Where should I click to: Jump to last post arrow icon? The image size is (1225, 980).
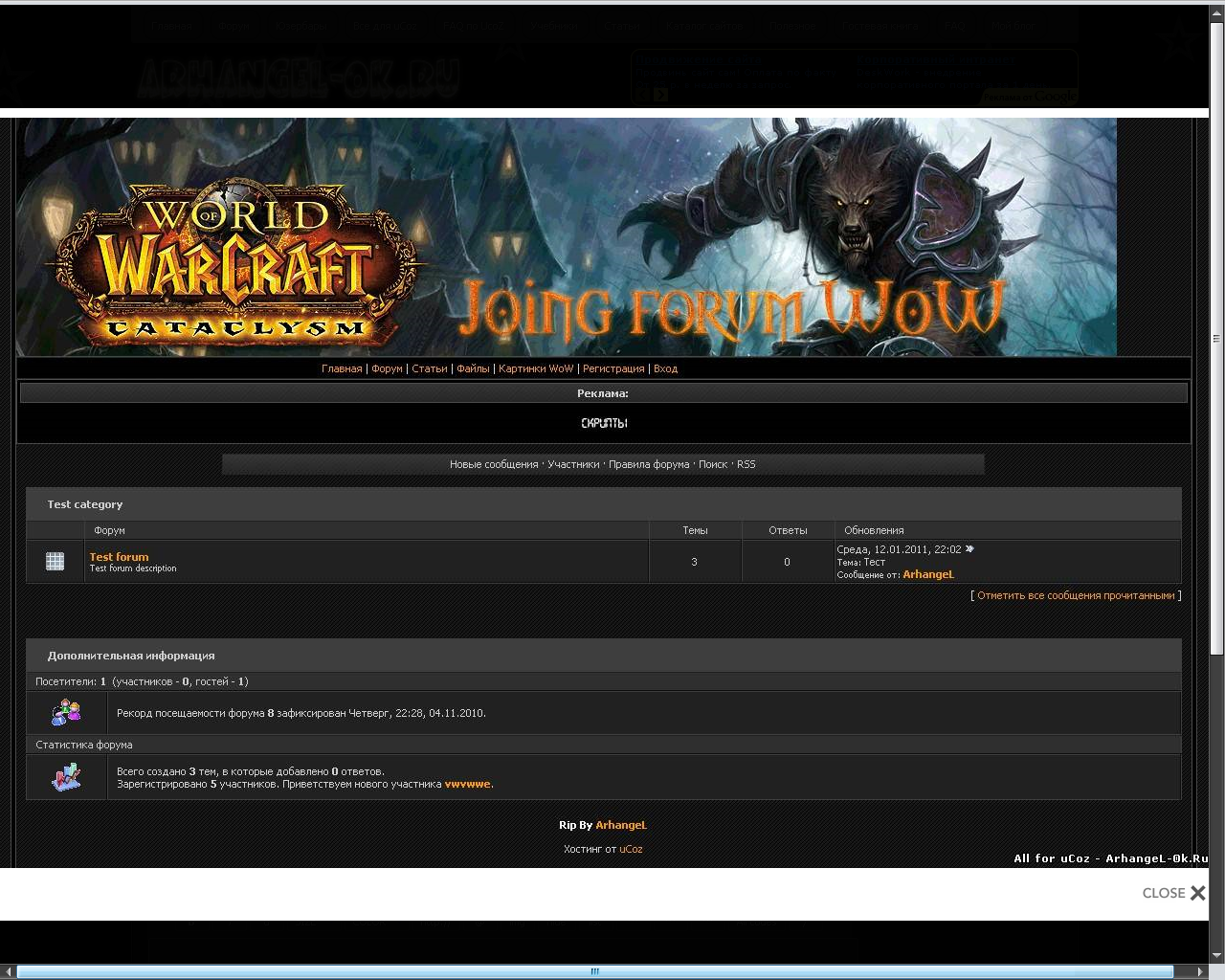click(969, 549)
